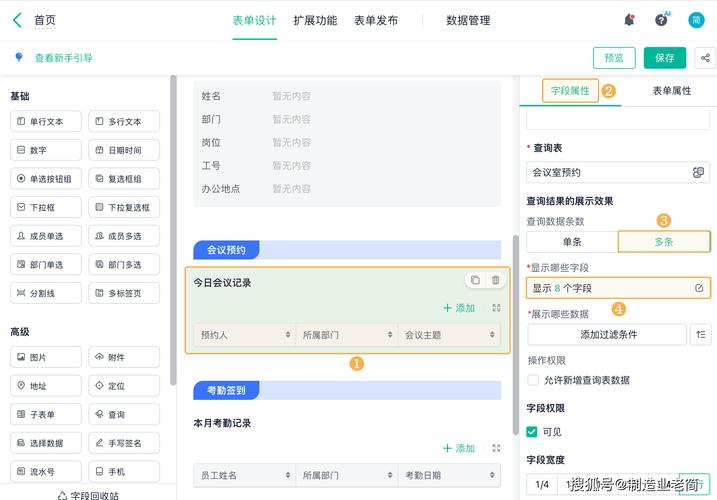Click the link icon in 会议室预约 field

pyautogui.click(x=698, y=172)
